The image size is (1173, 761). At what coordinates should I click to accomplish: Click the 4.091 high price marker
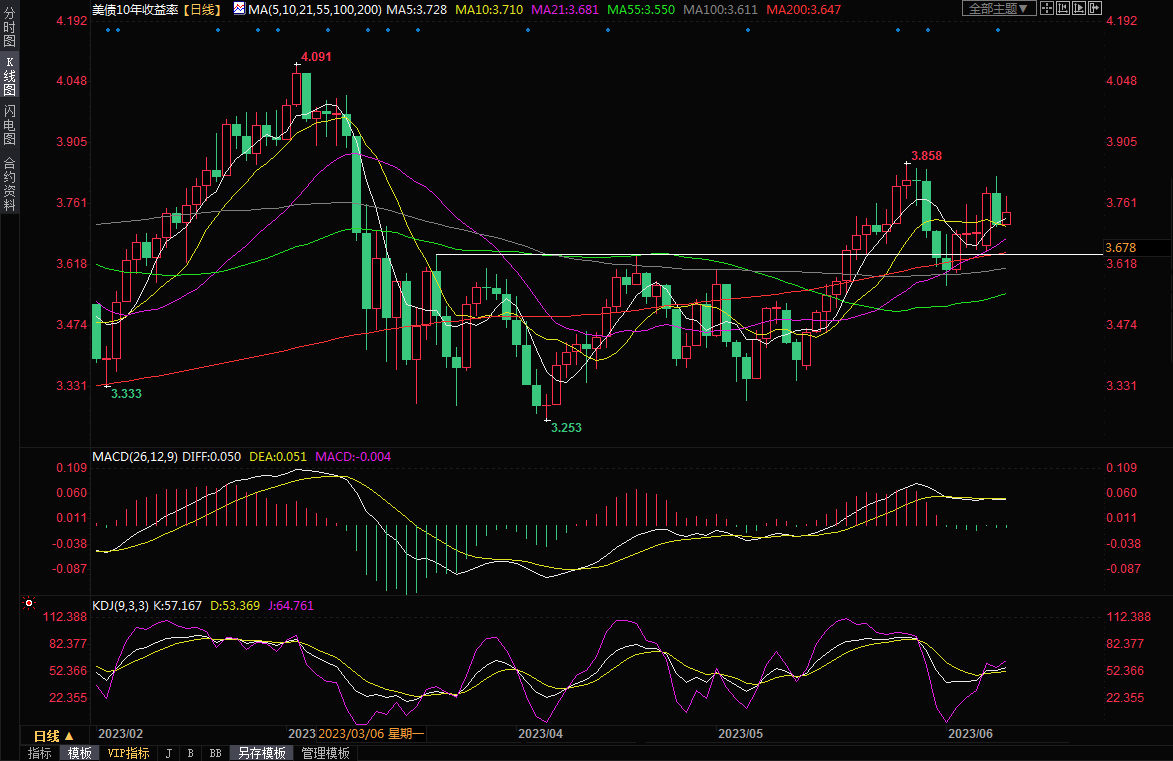pos(316,57)
